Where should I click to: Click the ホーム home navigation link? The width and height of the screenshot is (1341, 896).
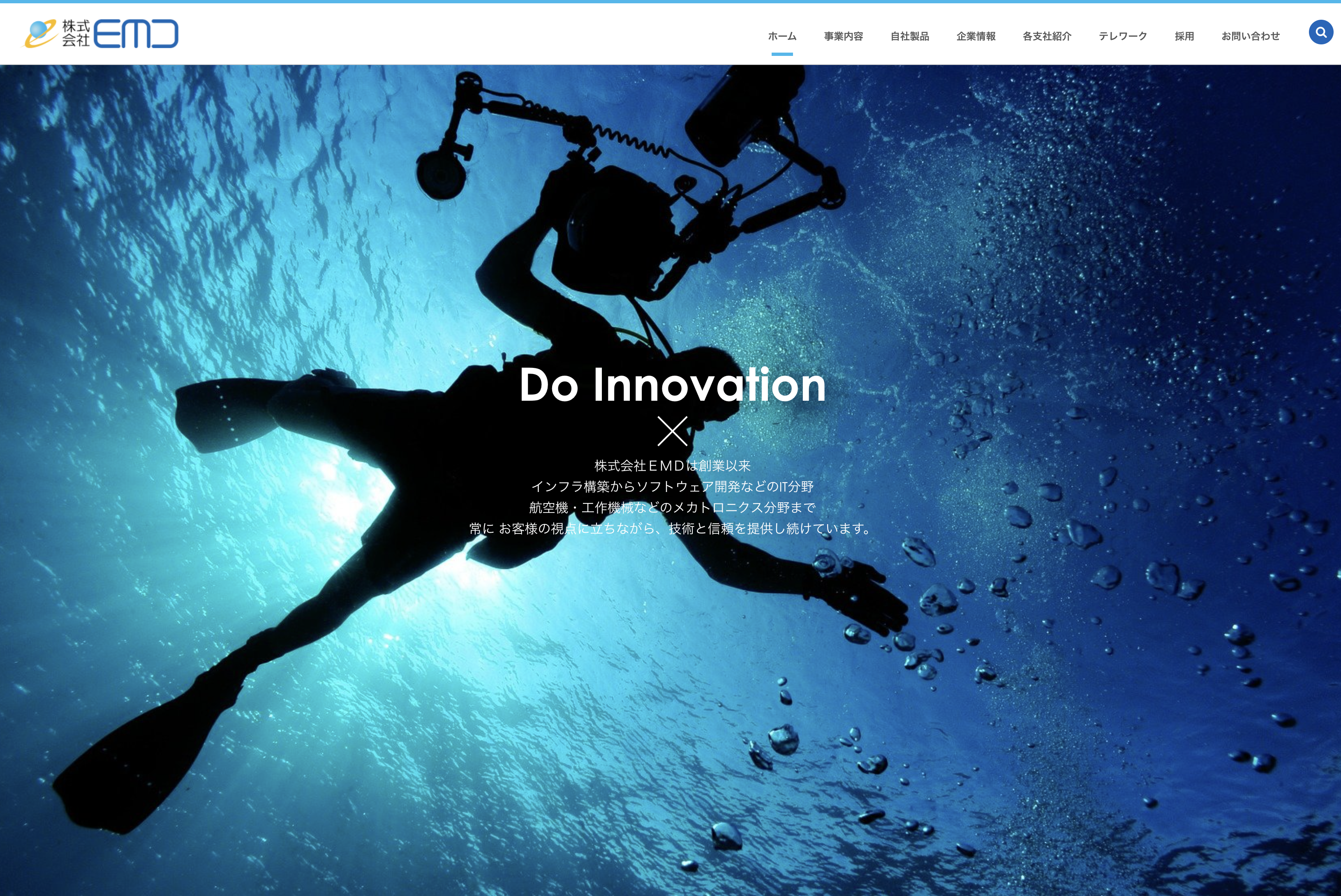(x=783, y=35)
